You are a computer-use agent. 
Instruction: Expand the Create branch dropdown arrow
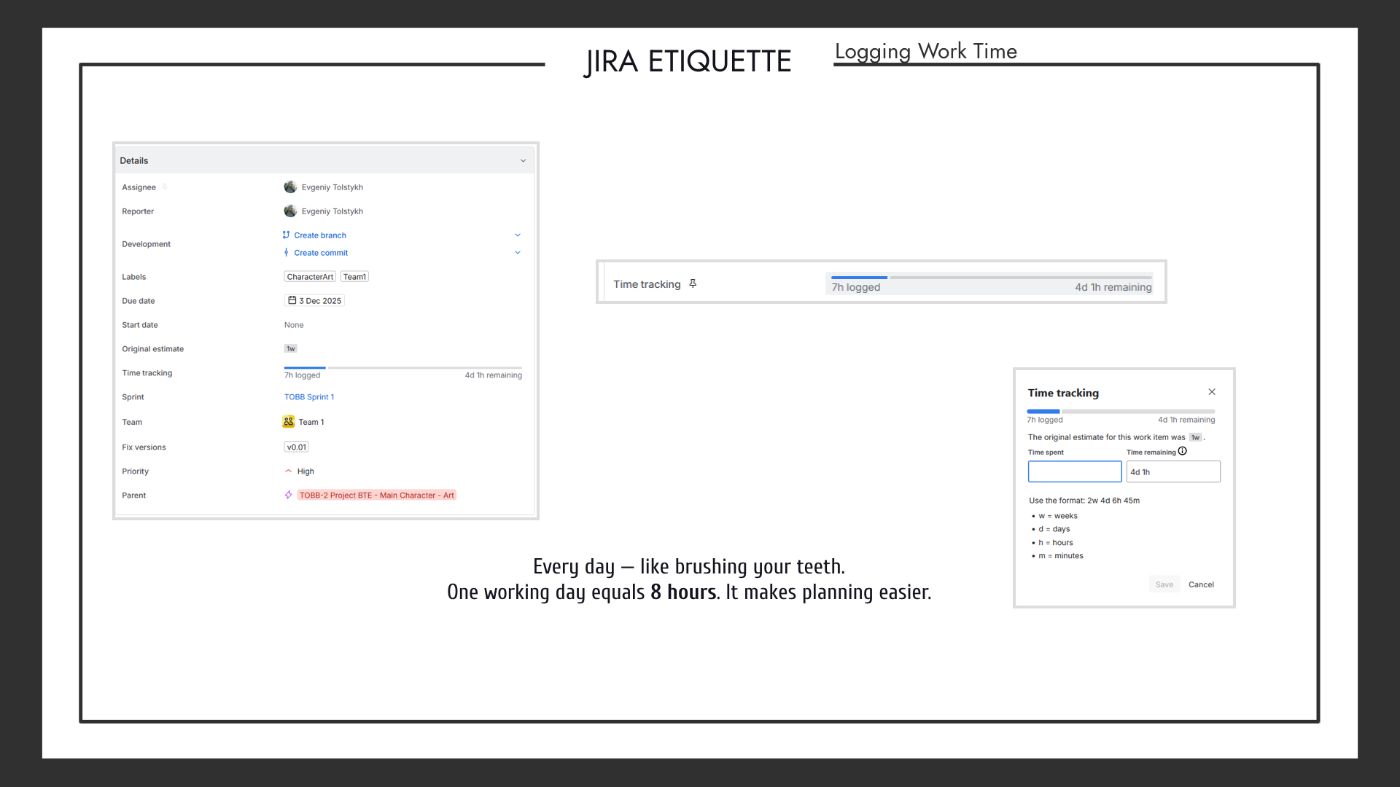[x=517, y=235]
